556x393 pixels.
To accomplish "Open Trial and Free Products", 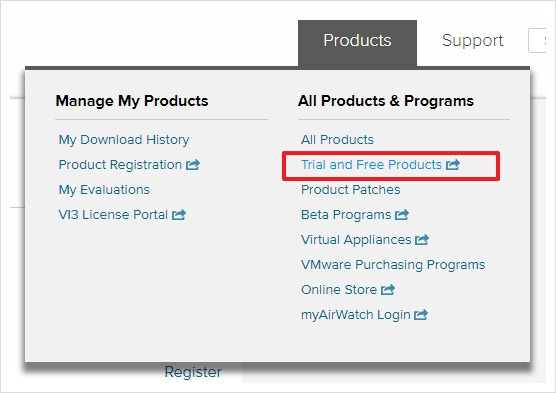I will click(371, 165).
